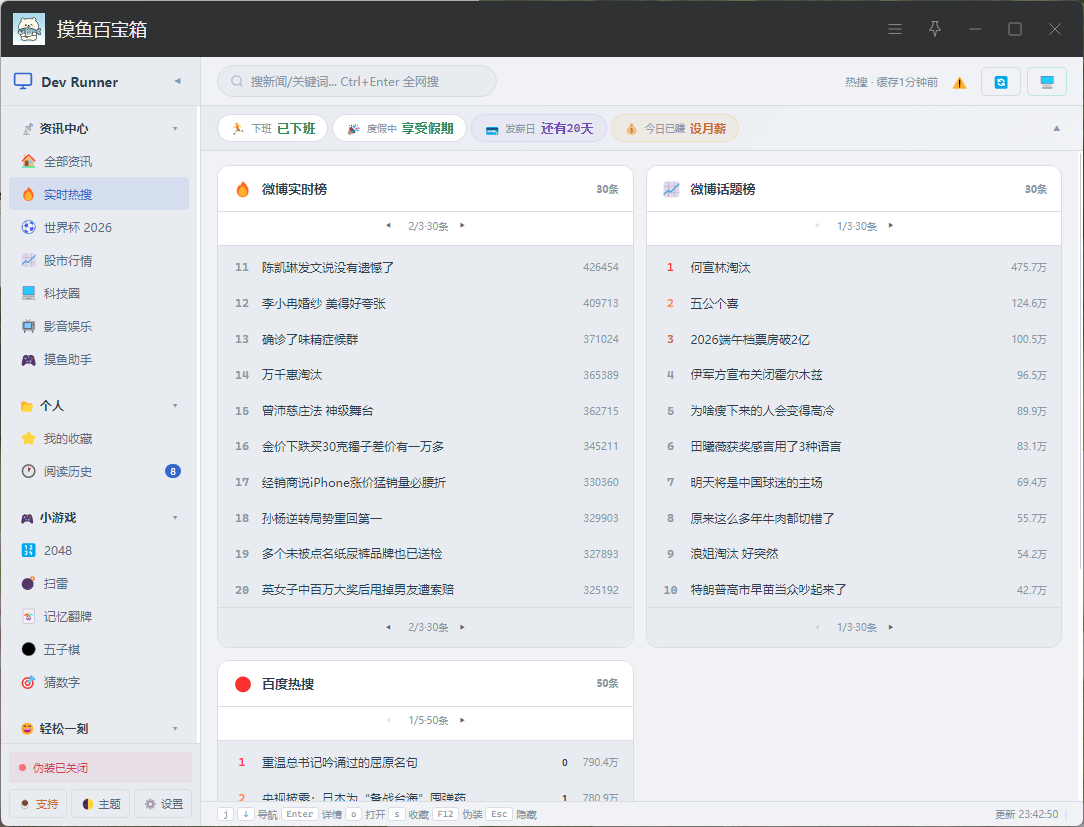Open the hamburger menu icon in title bar
The height and width of the screenshot is (827, 1084).
pos(895,29)
